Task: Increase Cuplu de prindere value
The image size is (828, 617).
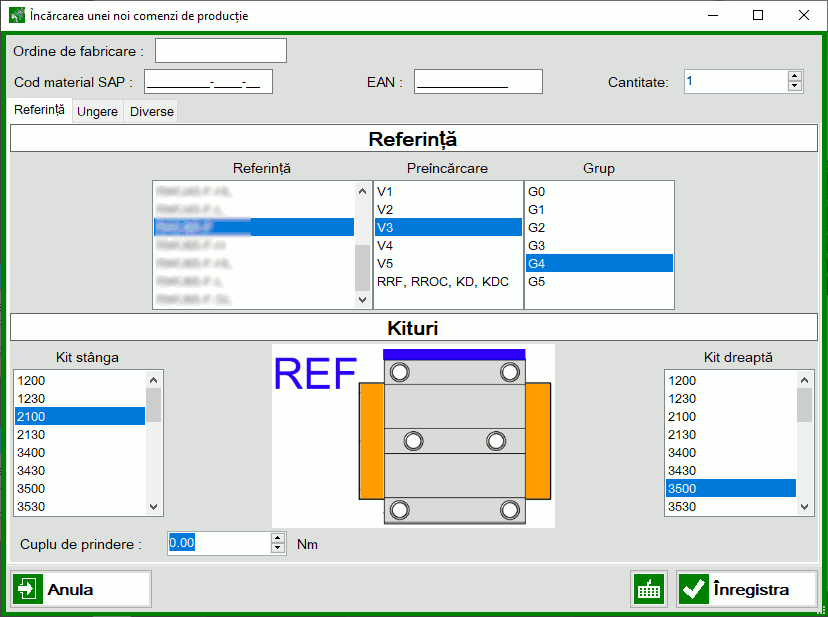Action: (278, 538)
